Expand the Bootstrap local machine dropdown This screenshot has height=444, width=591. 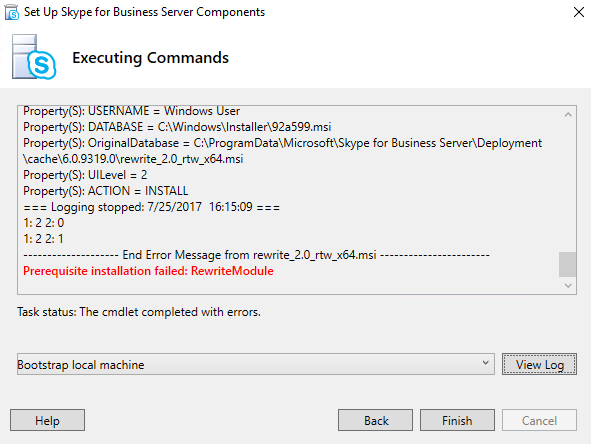click(256, 364)
